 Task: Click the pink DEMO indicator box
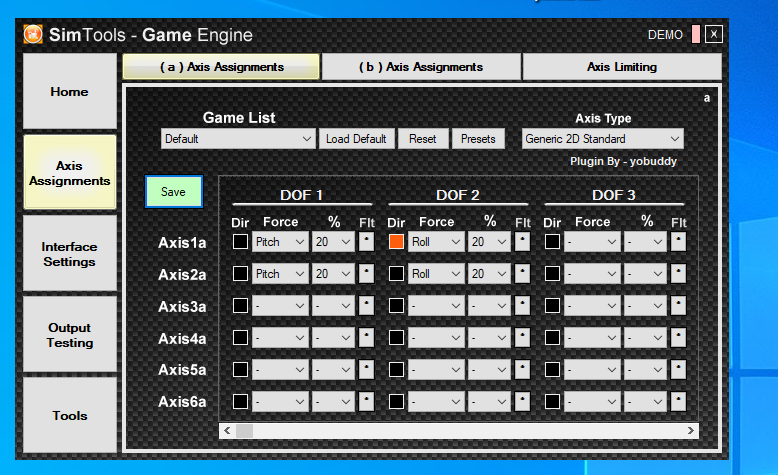point(696,34)
